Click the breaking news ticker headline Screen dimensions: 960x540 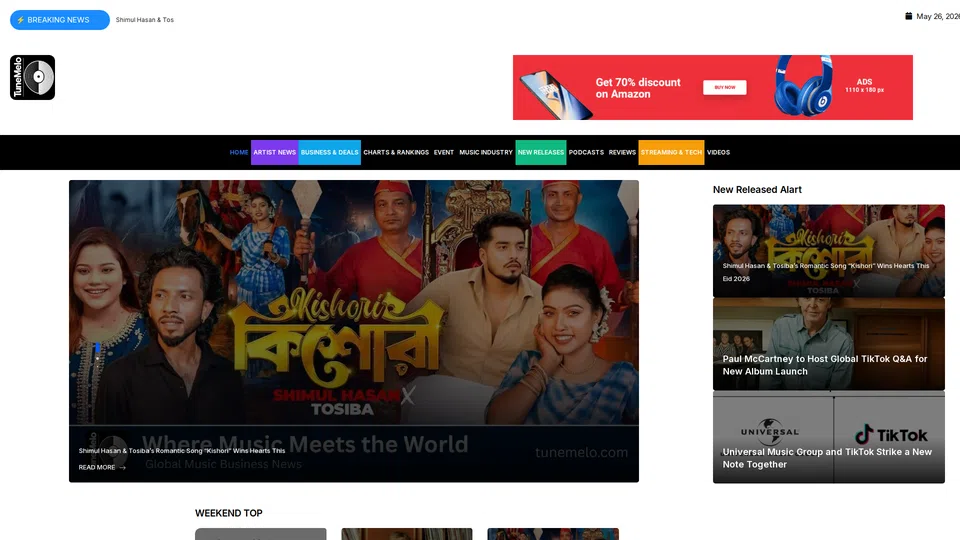click(144, 20)
